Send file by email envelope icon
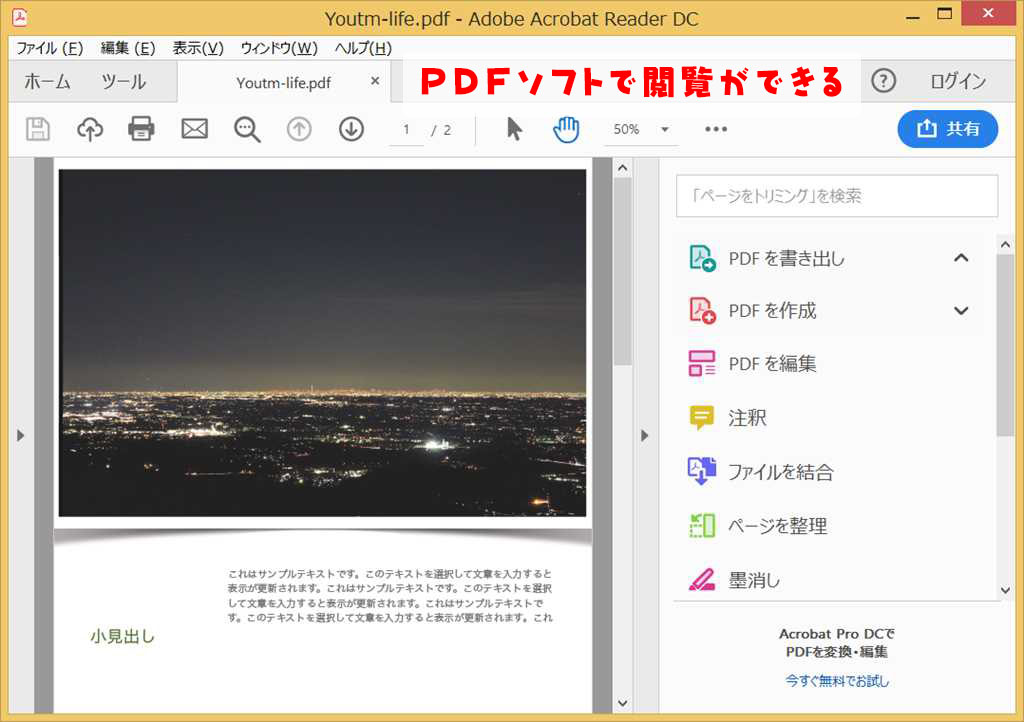The image size is (1024, 722). coord(194,129)
